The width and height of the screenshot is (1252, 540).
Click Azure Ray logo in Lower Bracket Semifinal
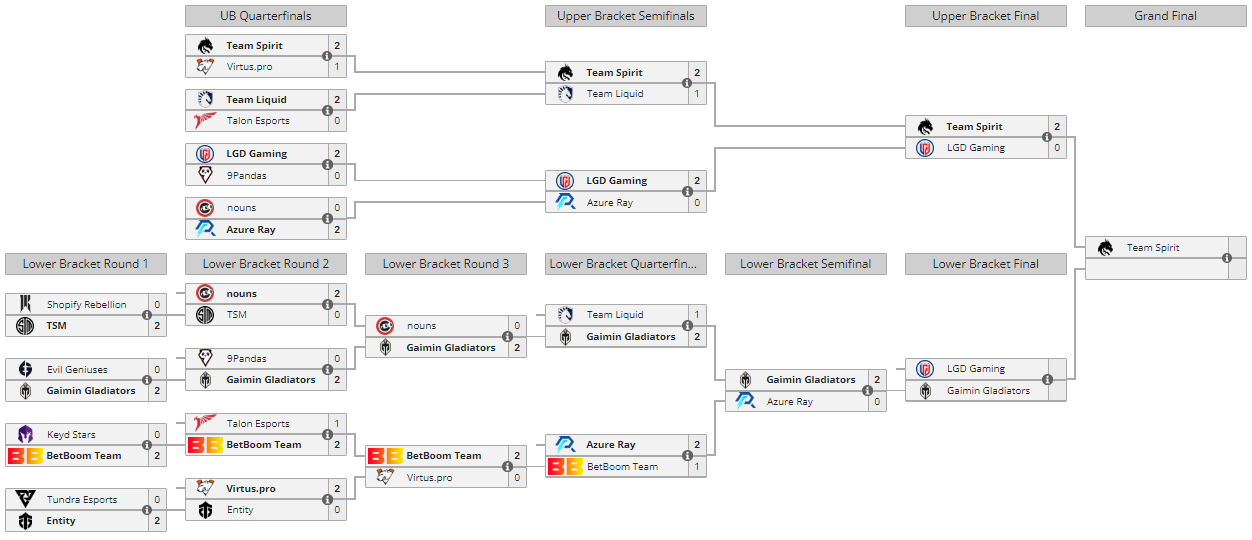click(x=745, y=401)
